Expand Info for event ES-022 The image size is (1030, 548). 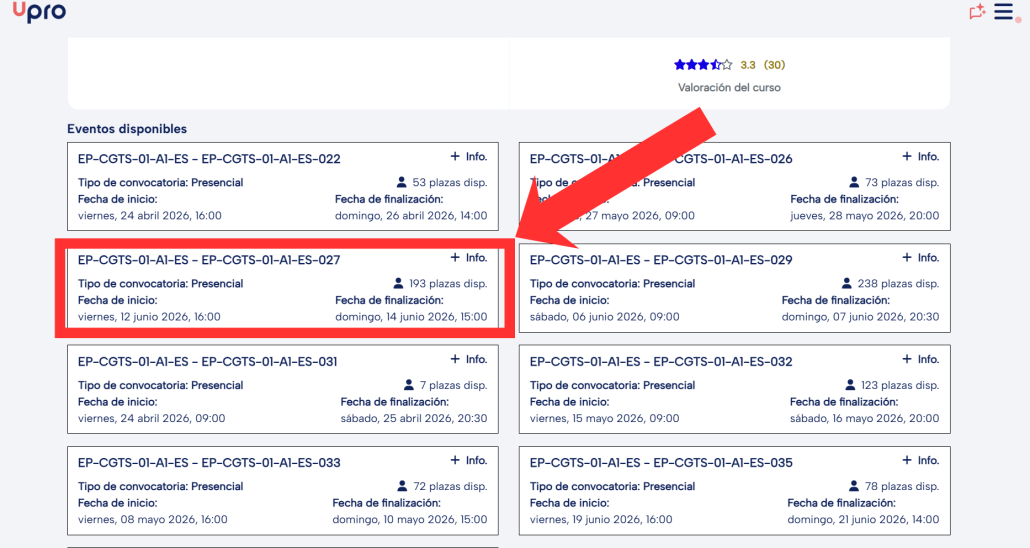point(468,157)
